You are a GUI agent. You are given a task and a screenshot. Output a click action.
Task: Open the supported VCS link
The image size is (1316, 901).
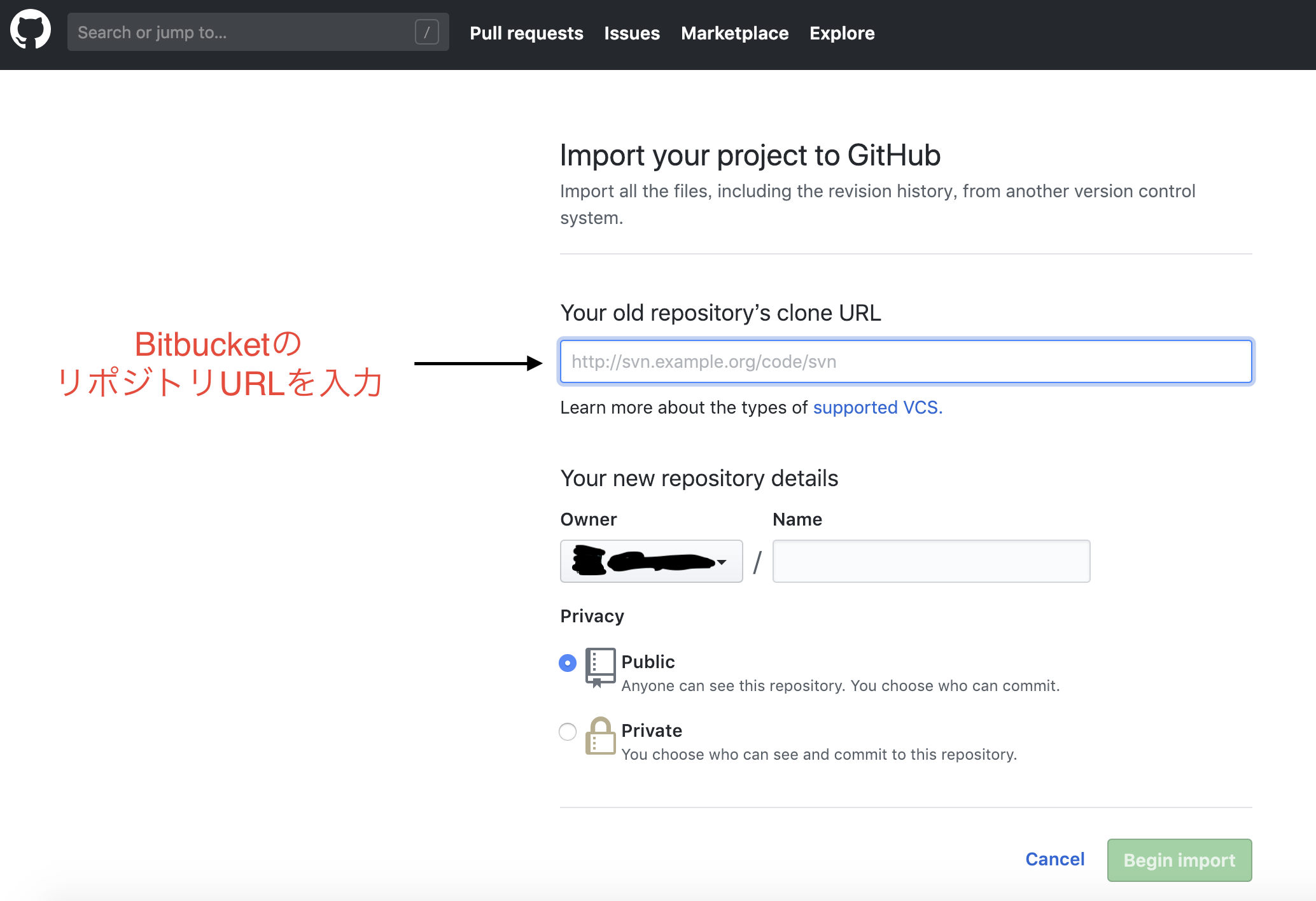(x=876, y=407)
